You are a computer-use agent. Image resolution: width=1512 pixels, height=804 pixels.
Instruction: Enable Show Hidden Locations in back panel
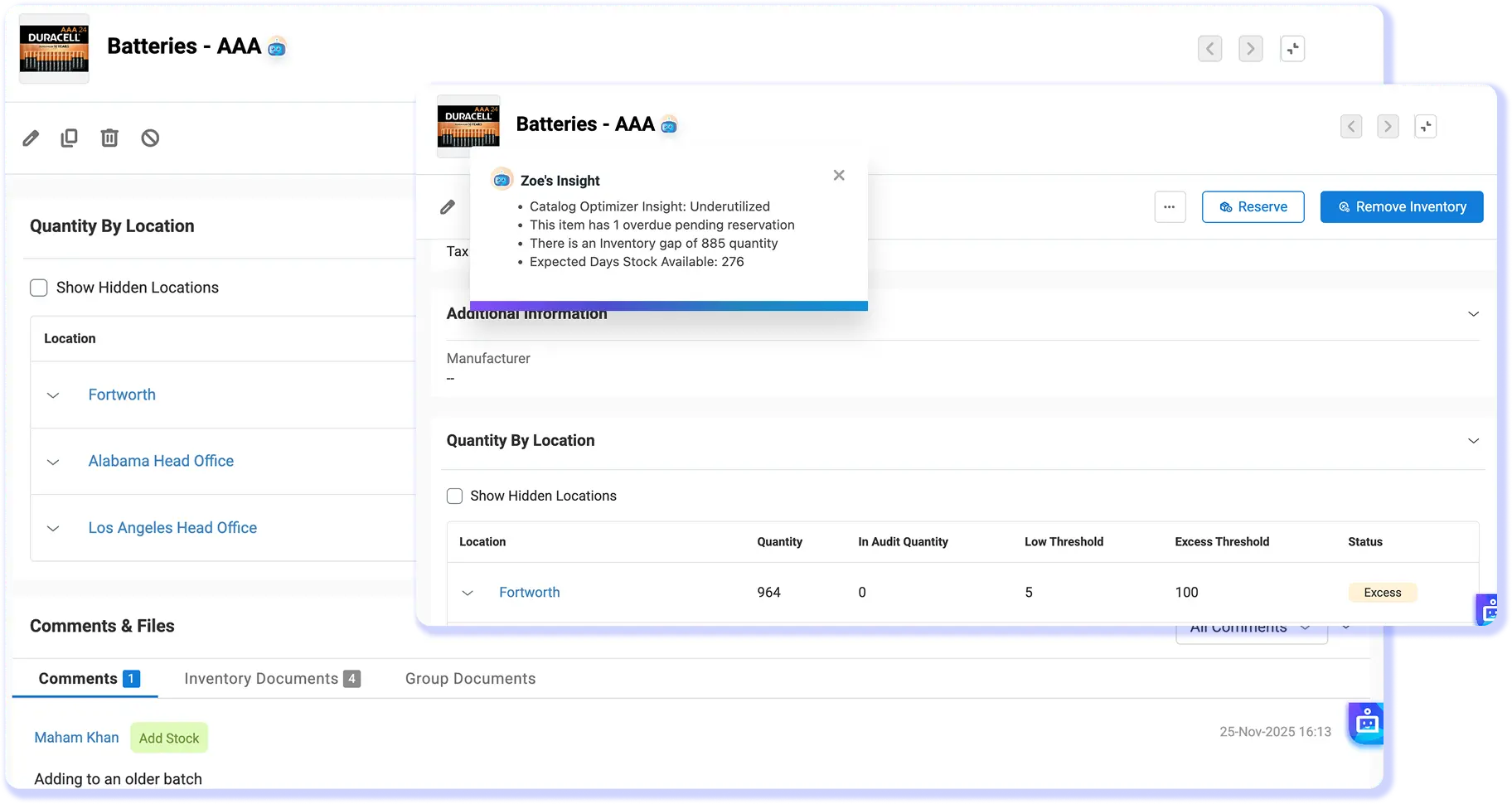click(39, 288)
